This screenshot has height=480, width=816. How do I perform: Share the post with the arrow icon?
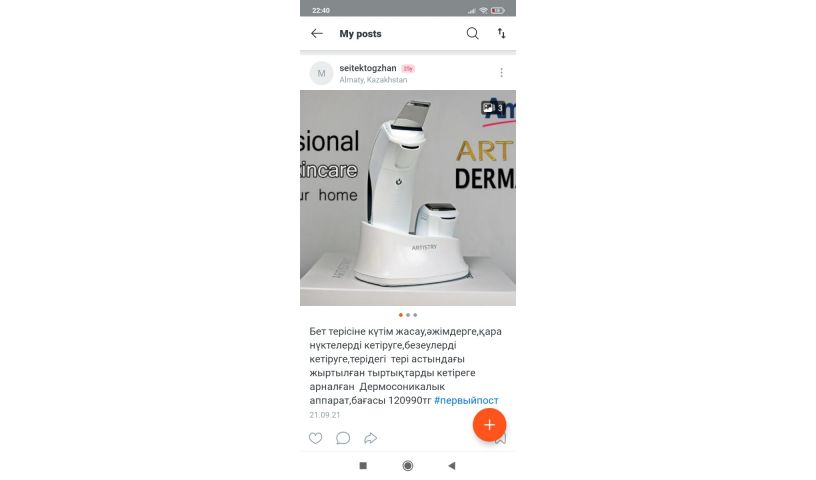(370, 438)
